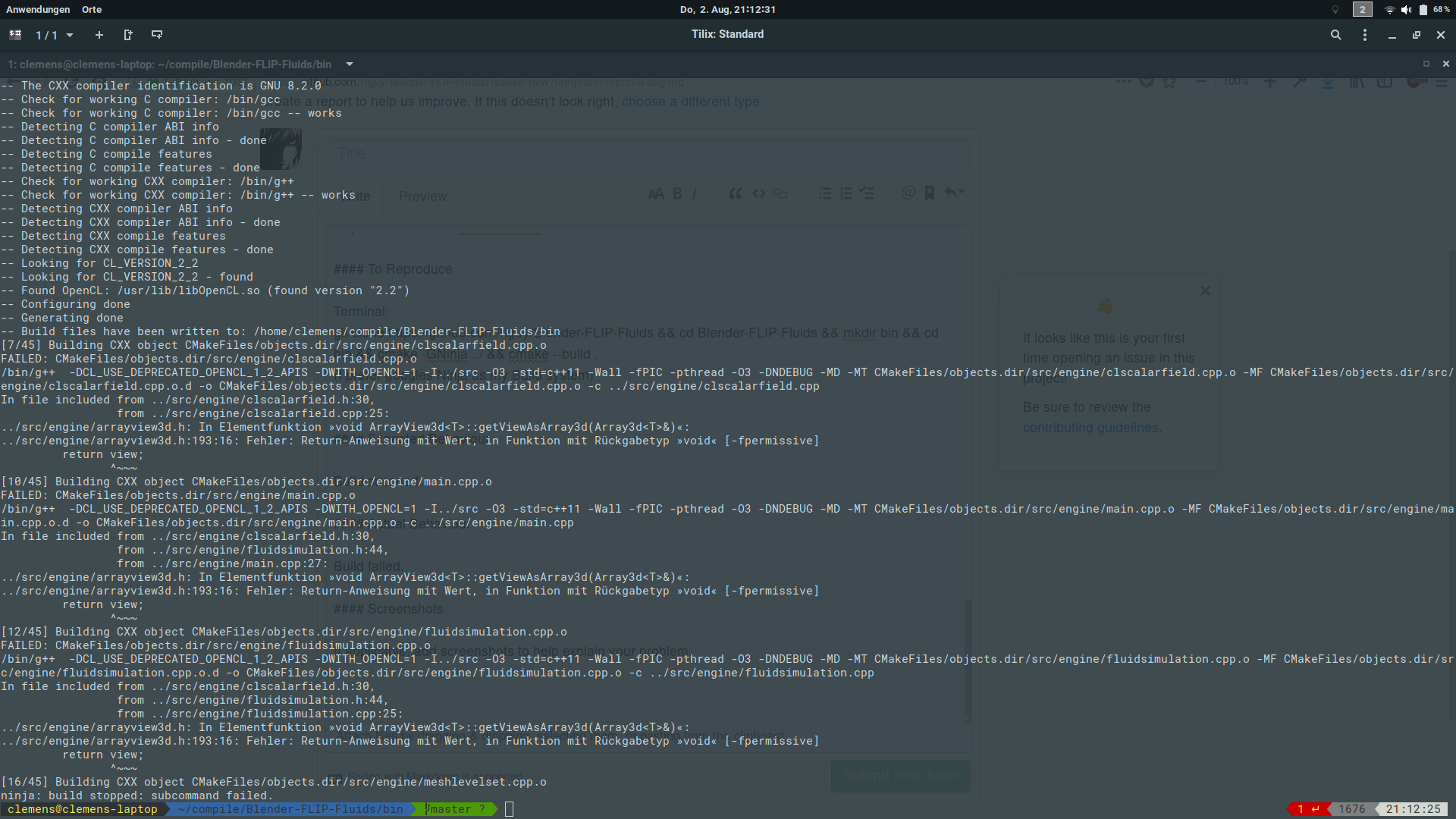Switch to Preview tab in the browser behind
The width and height of the screenshot is (1456, 819).
click(422, 196)
